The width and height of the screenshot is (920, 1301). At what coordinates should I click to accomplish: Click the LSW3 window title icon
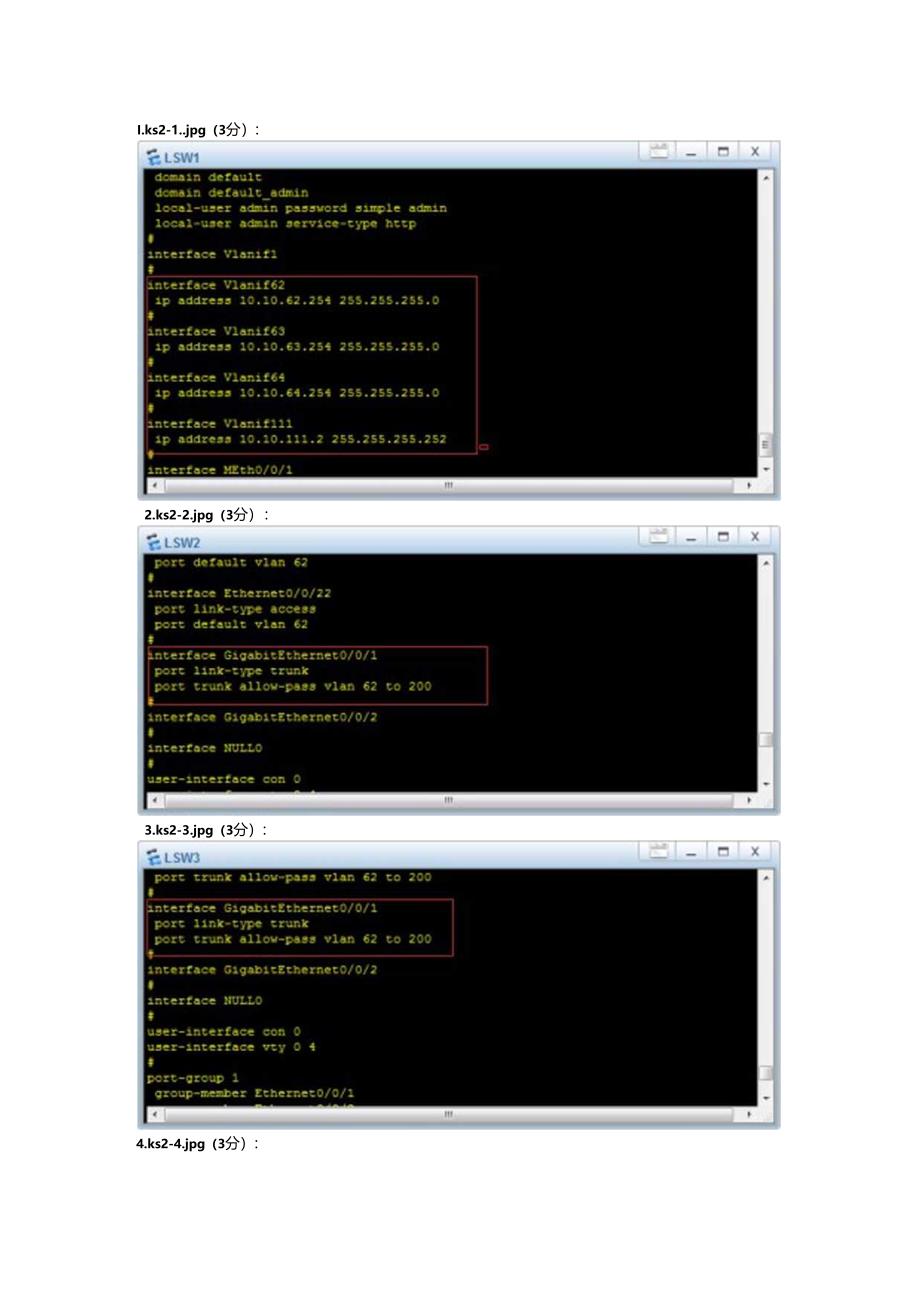[154, 858]
